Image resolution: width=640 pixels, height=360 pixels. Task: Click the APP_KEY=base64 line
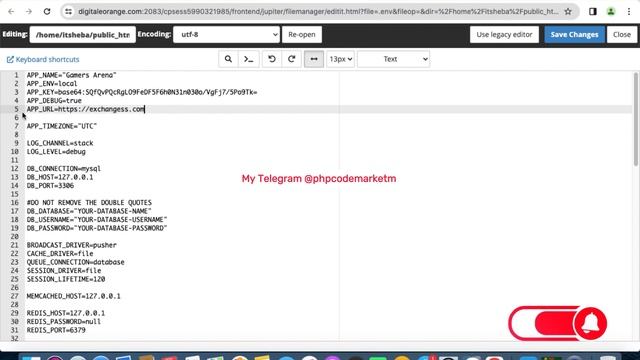(x=142, y=92)
